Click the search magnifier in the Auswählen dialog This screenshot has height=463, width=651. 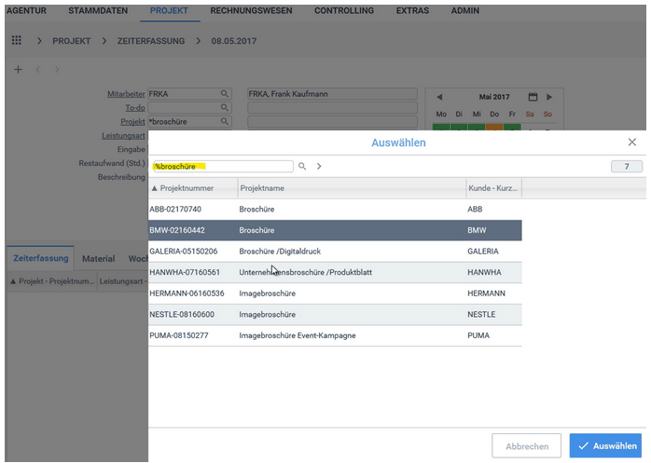point(302,166)
